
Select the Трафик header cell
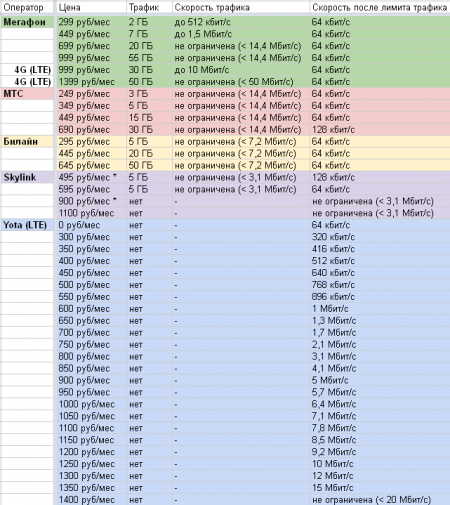pyautogui.click(x=149, y=7)
